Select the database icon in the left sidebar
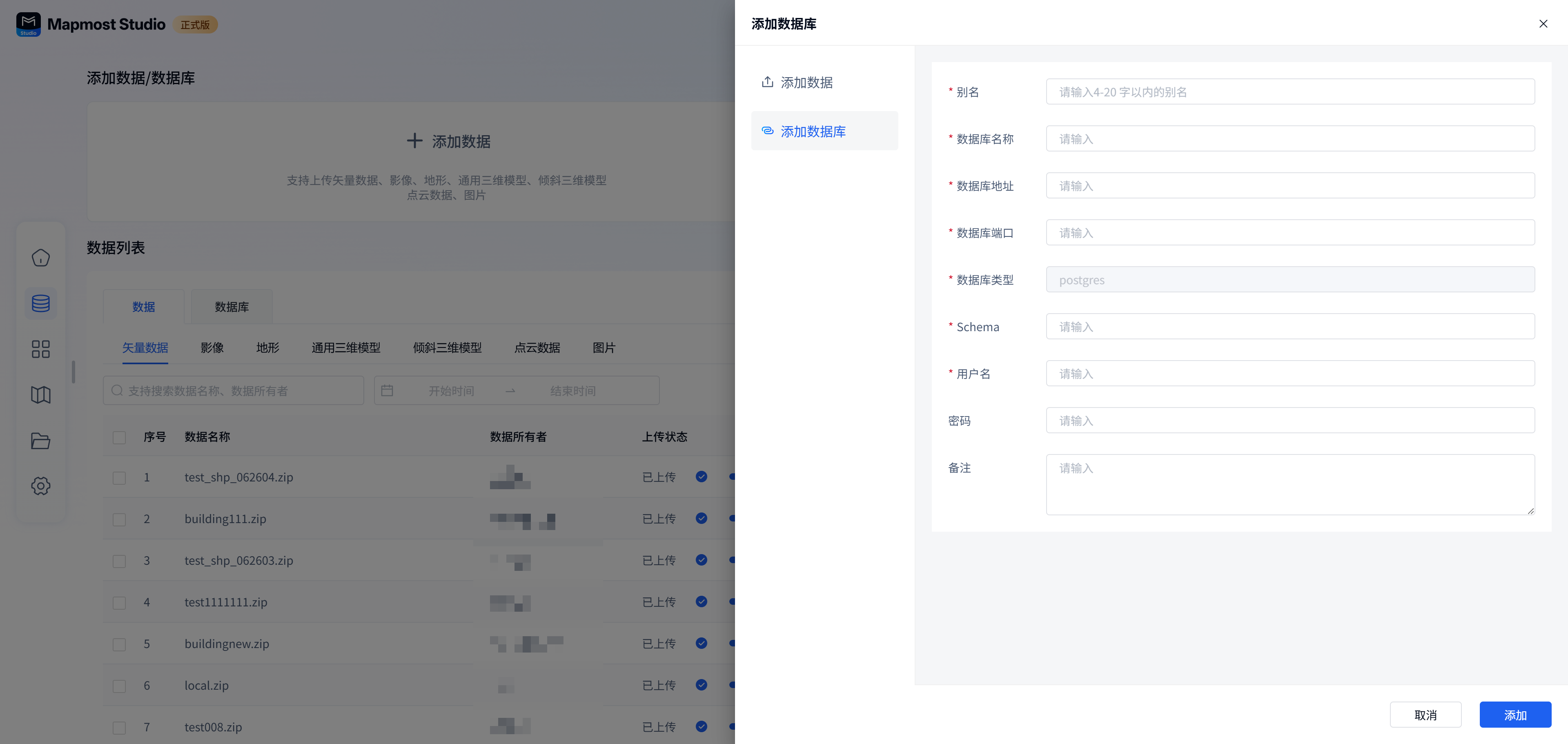 tap(40, 303)
